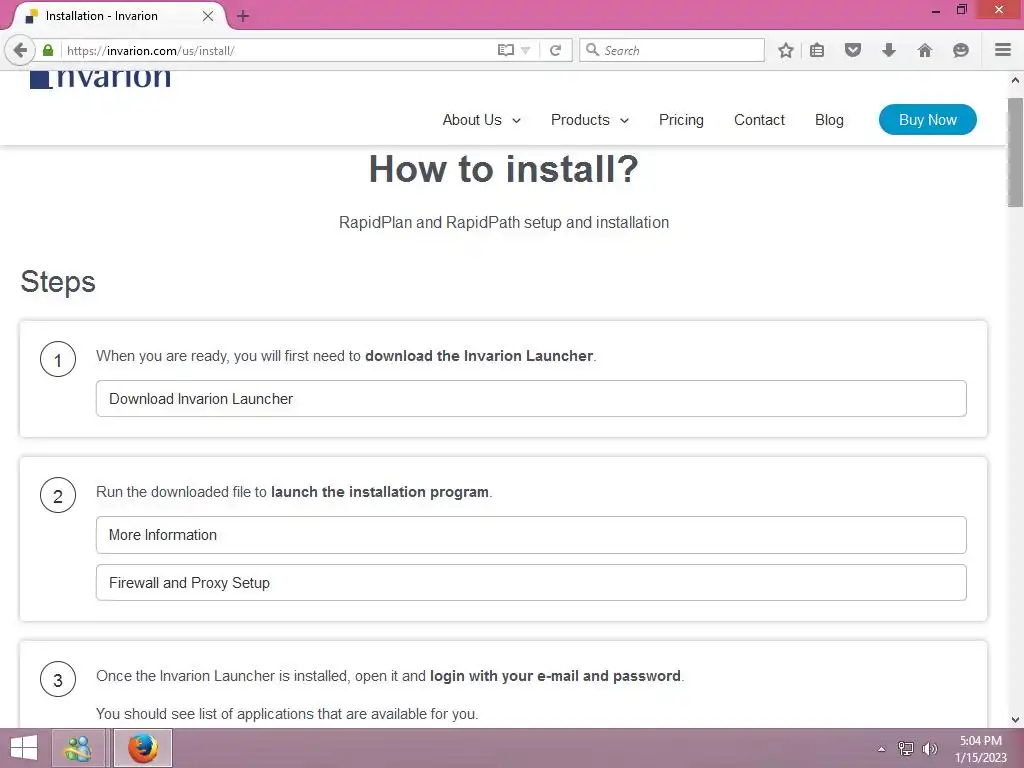Click the 'How to install?' heading
The width and height of the screenshot is (1024, 768).
pos(504,169)
